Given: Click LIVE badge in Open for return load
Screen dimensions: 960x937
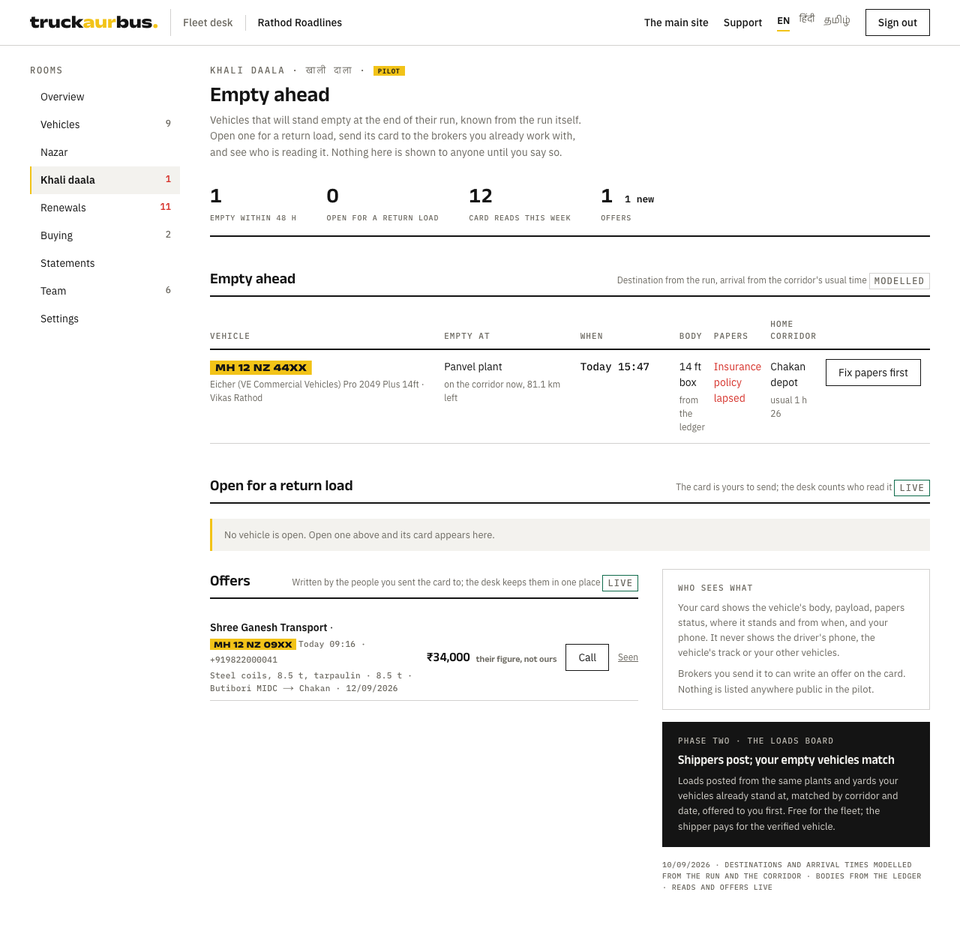Looking at the screenshot, I should pyautogui.click(x=912, y=487).
